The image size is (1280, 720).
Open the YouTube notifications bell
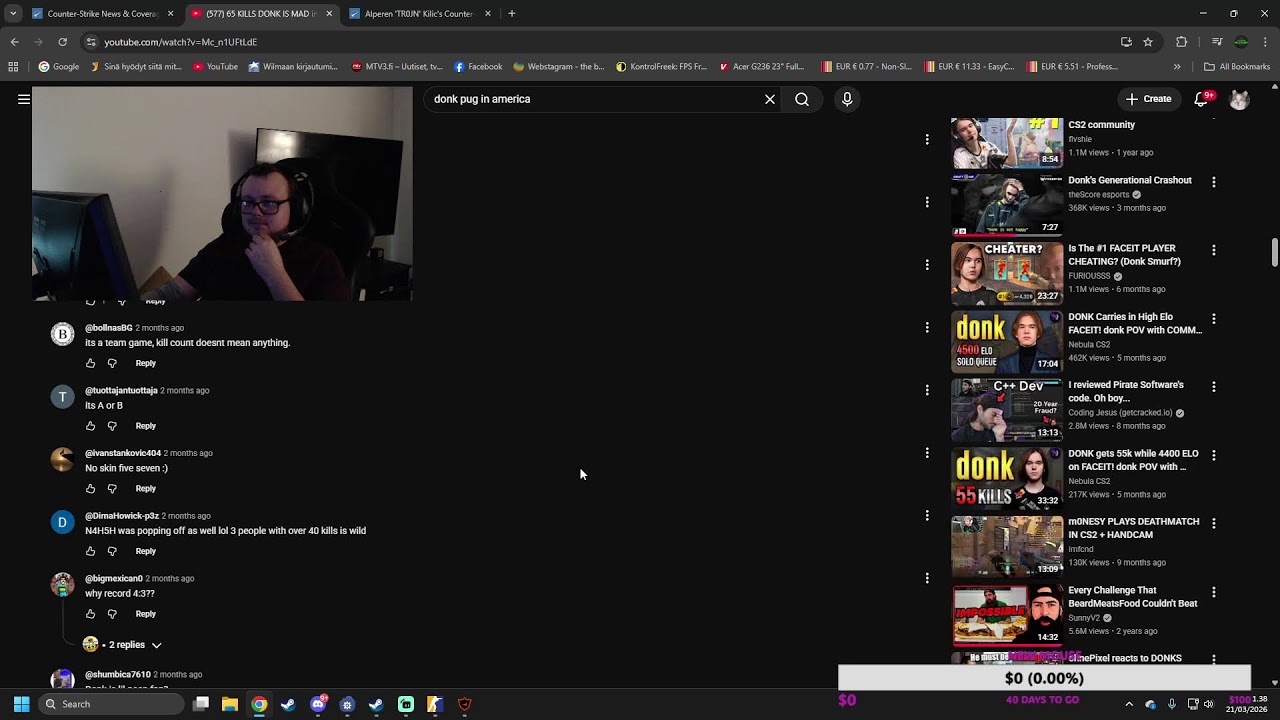pos(1203,99)
